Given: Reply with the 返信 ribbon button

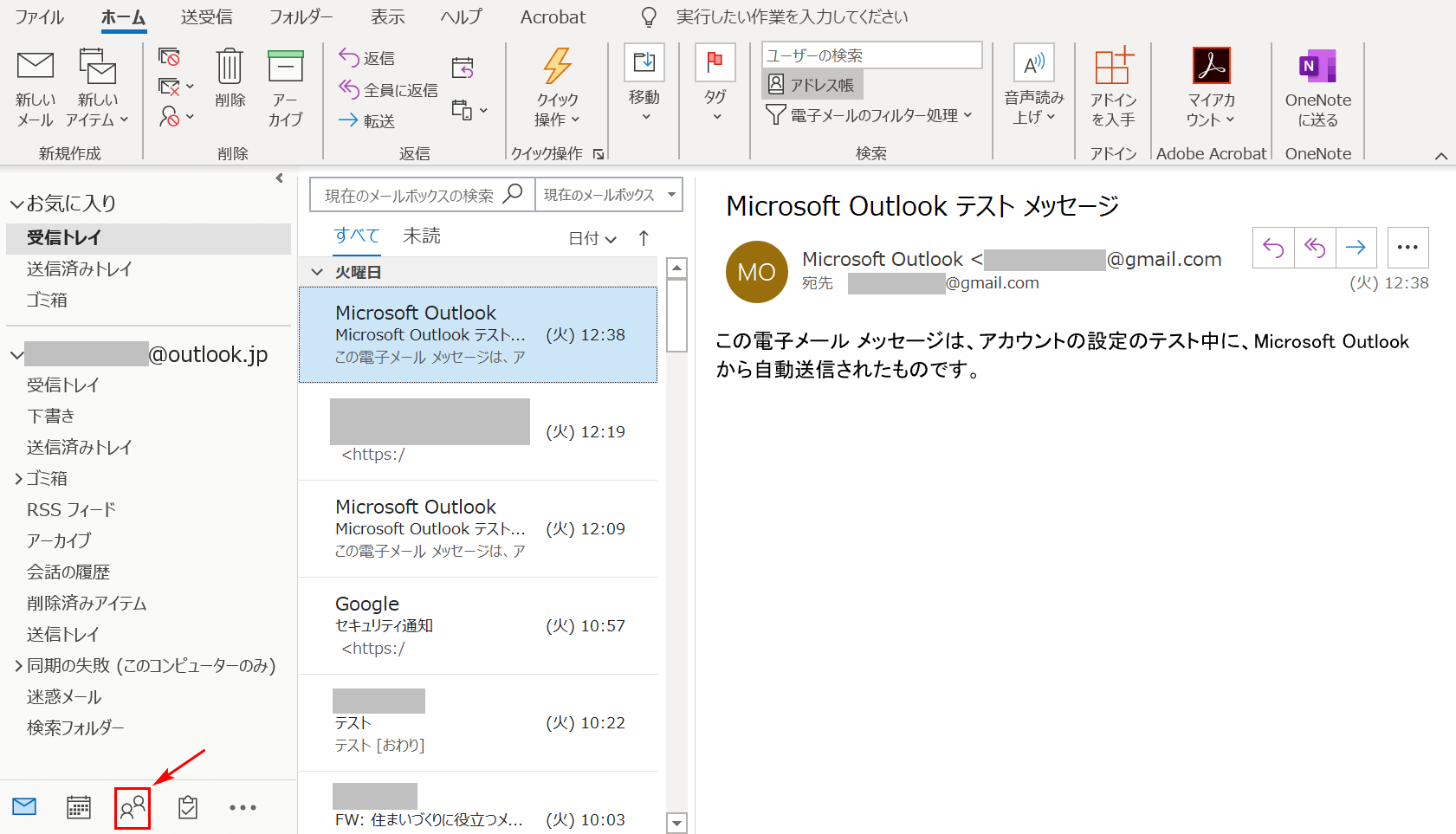Looking at the screenshot, I should point(367,58).
